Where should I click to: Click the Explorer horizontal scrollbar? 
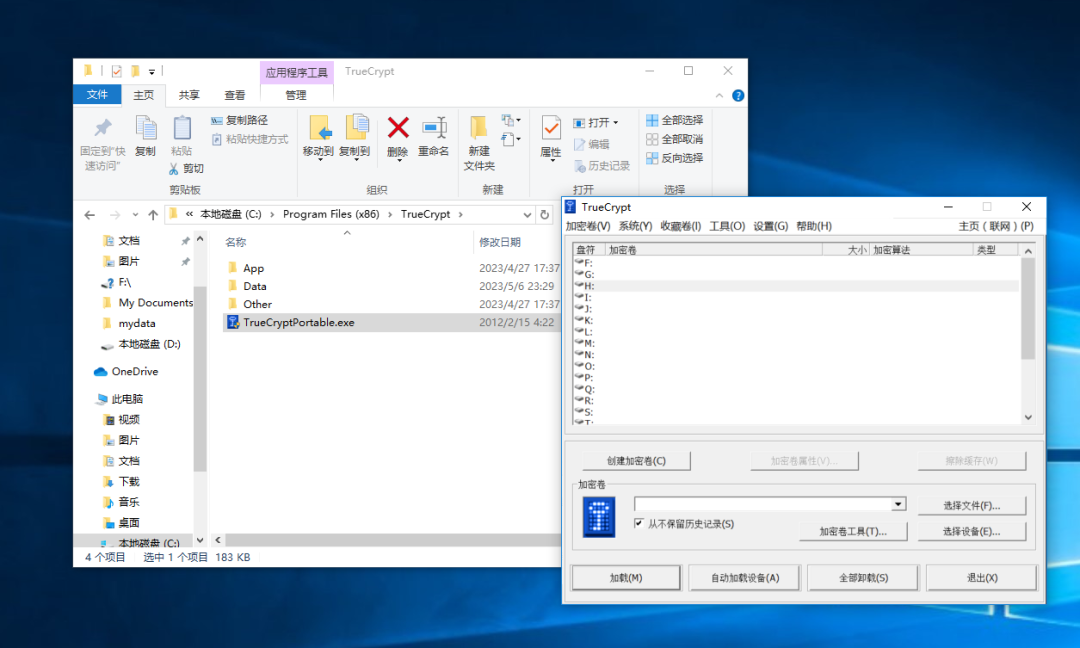pyautogui.click(x=393, y=540)
